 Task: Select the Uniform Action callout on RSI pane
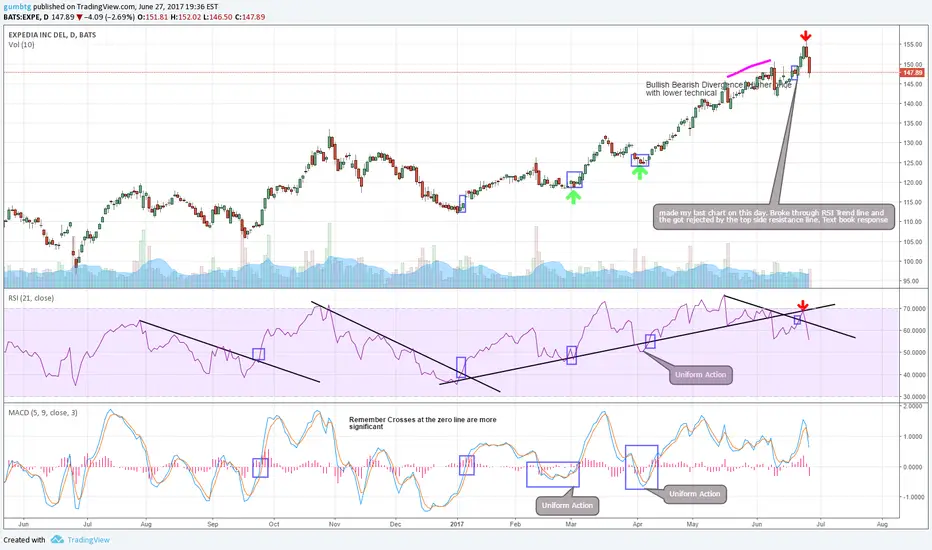point(701,375)
